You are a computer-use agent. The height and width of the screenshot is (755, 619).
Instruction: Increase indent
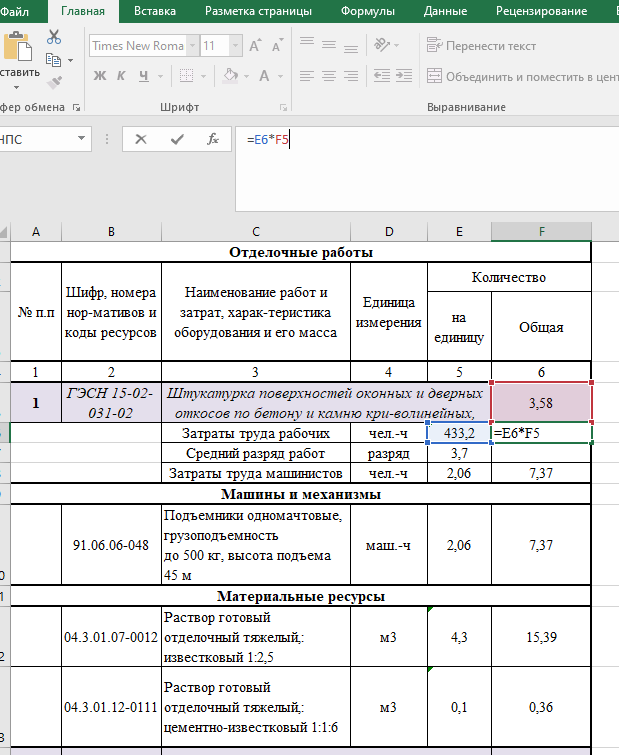(404, 76)
